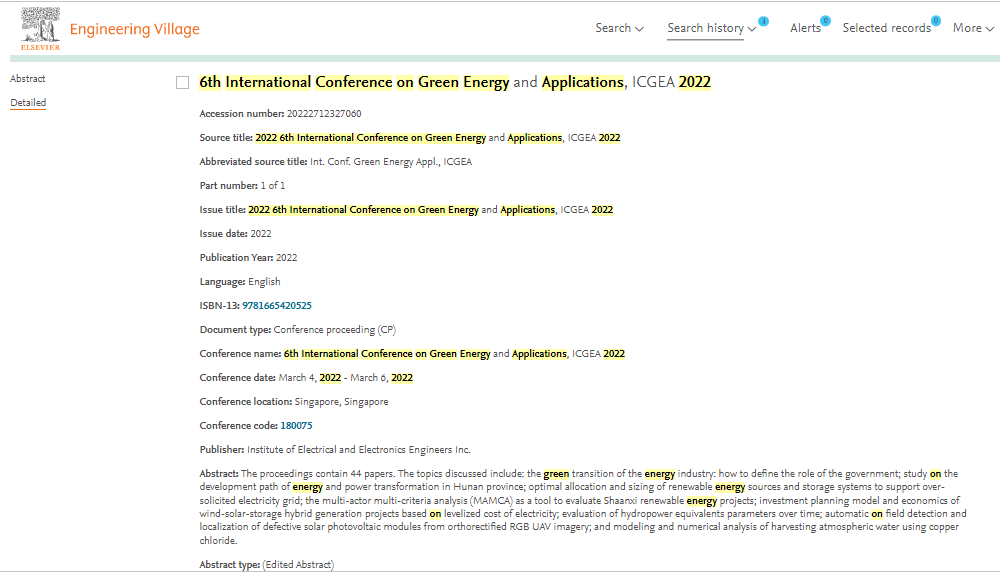The image size is (1000, 575).
Task: Expand the More dropdown menu
Action: (x=973, y=28)
